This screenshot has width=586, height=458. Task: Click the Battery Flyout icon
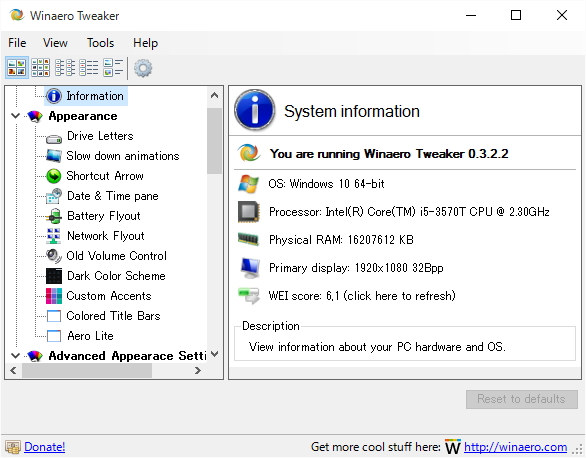[x=54, y=216]
